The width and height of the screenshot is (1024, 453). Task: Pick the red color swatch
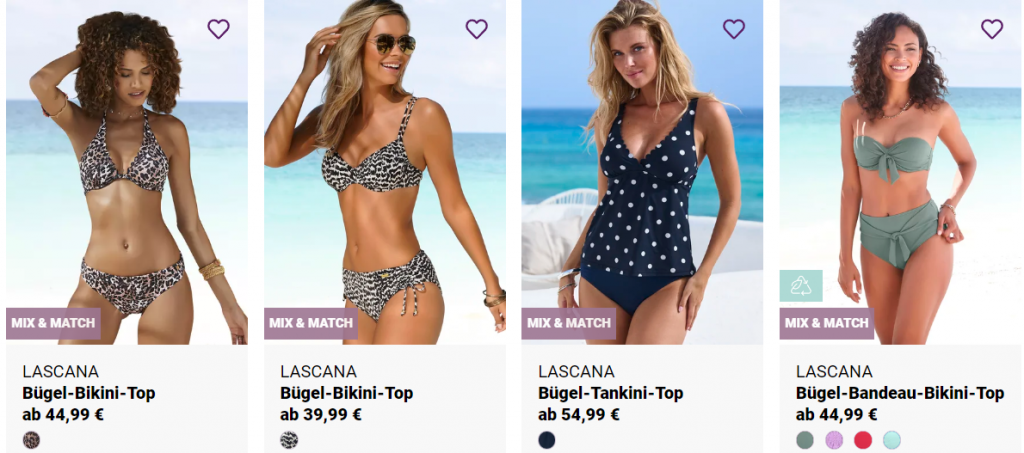click(x=863, y=440)
